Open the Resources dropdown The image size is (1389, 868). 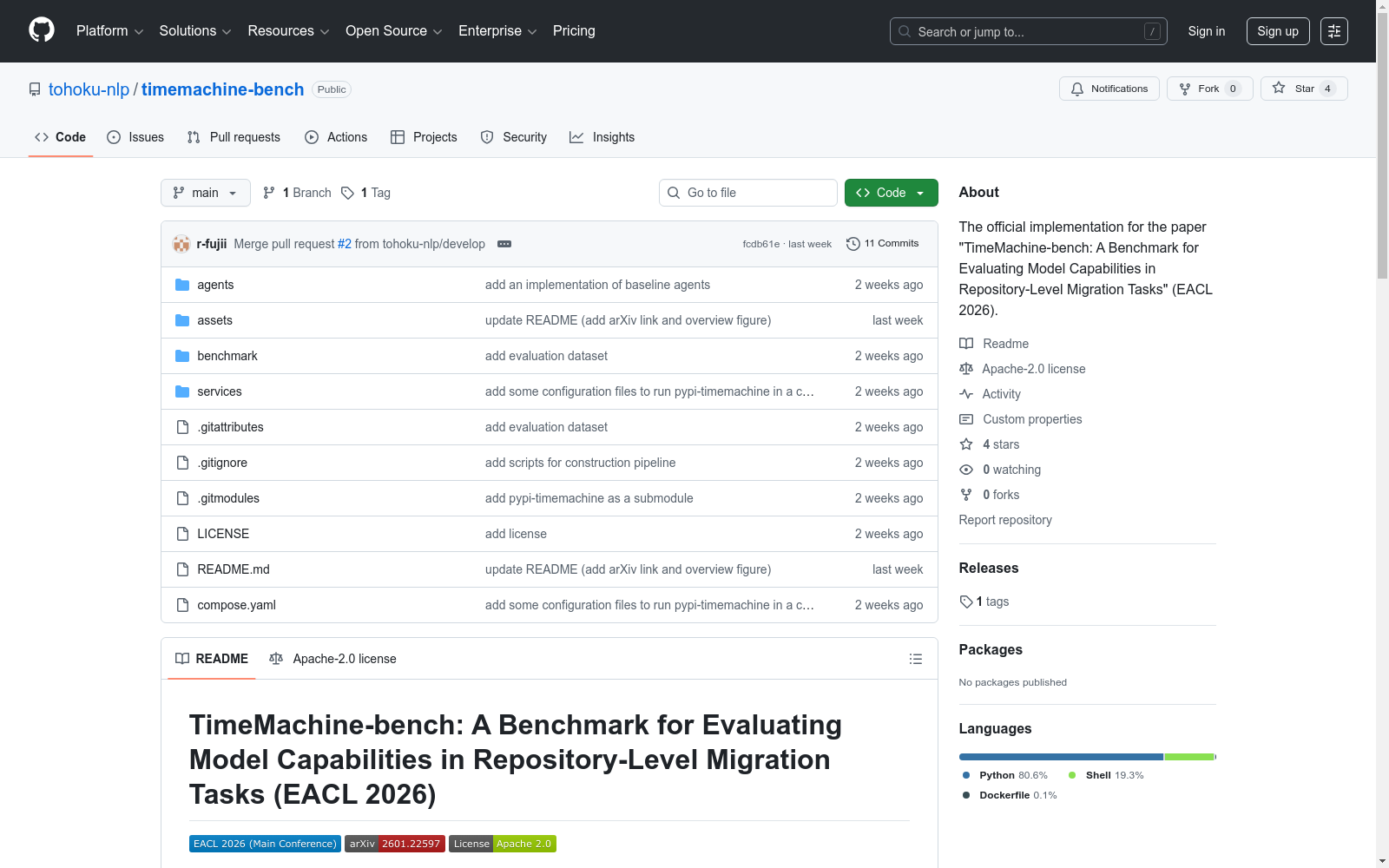[288, 31]
